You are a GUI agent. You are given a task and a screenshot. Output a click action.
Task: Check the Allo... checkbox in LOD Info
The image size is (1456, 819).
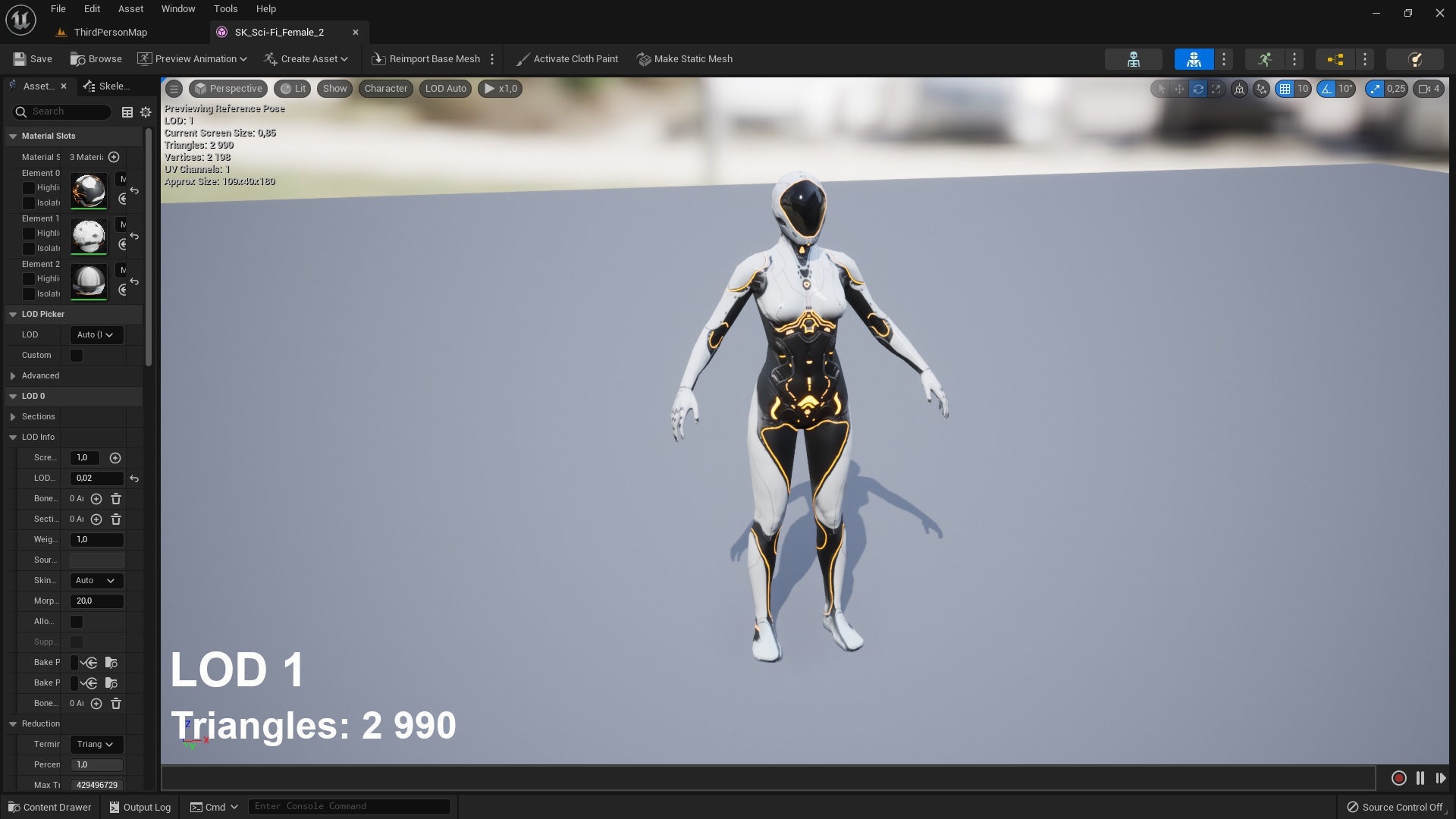(77, 622)
